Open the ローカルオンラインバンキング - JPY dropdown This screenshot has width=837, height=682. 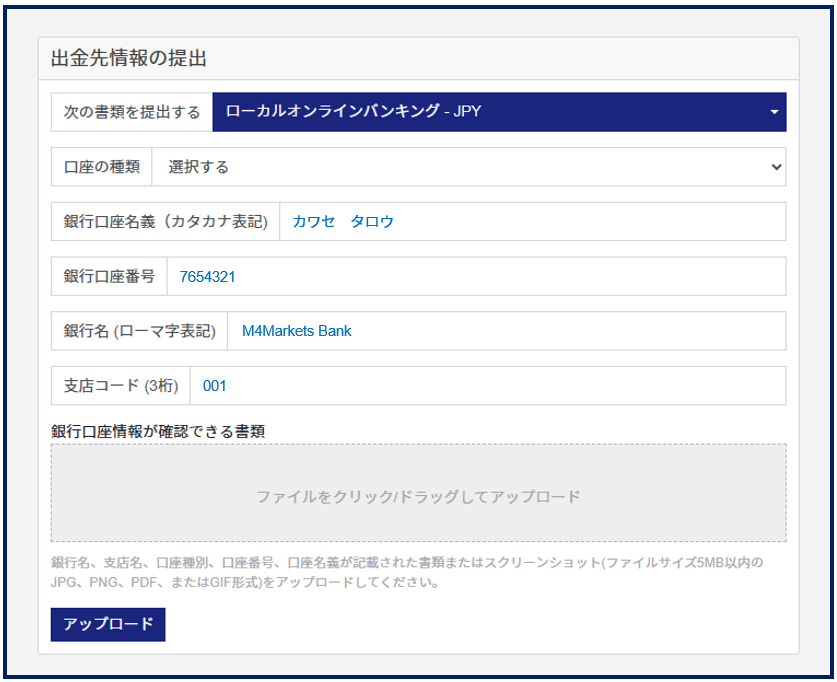click(x=498, y=112)
